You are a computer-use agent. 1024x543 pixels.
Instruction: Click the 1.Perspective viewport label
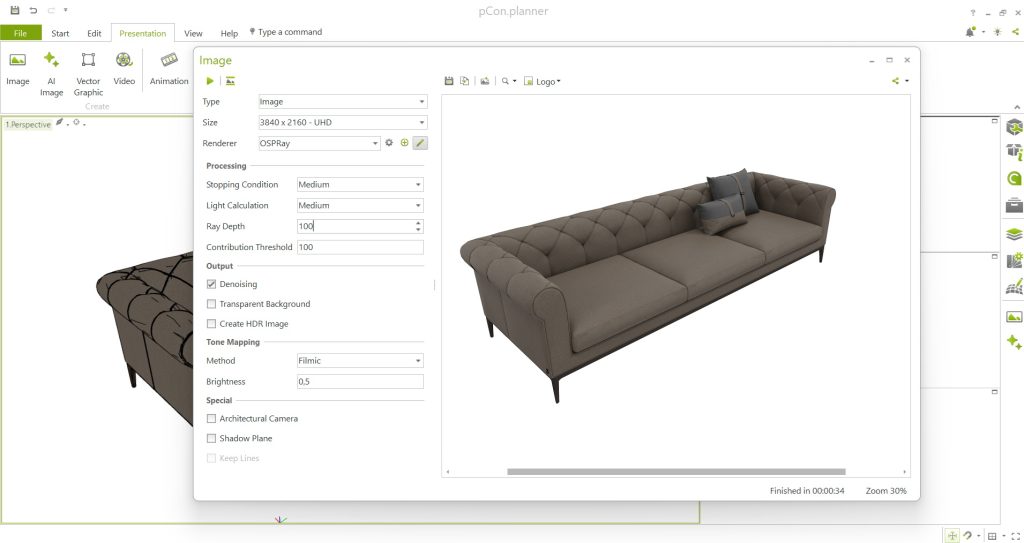point(28,124)
